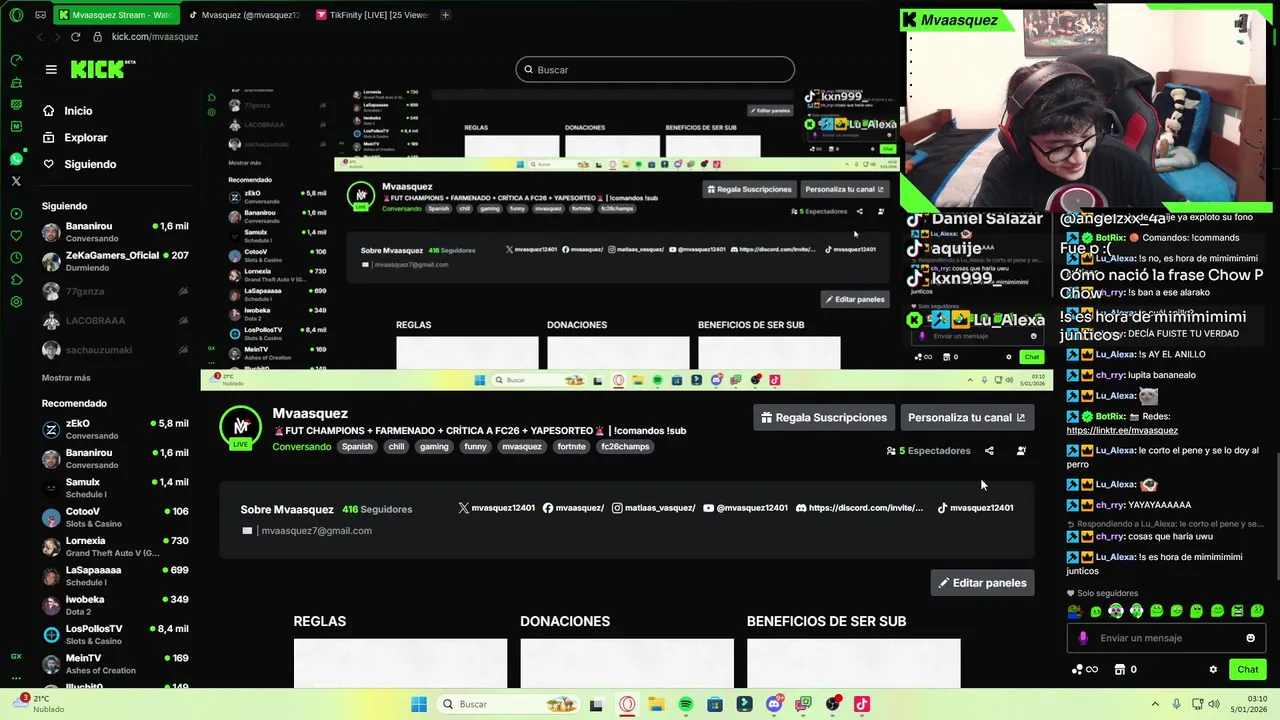Open Discord from the taskbar
Image resolution: width=1280 pixels, height=720 pixels.
(x=774, y=704)
